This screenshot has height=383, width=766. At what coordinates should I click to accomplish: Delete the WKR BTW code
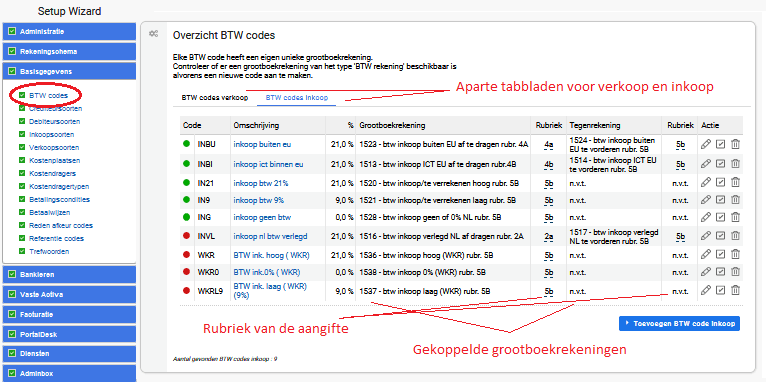[x=735, y=255]
